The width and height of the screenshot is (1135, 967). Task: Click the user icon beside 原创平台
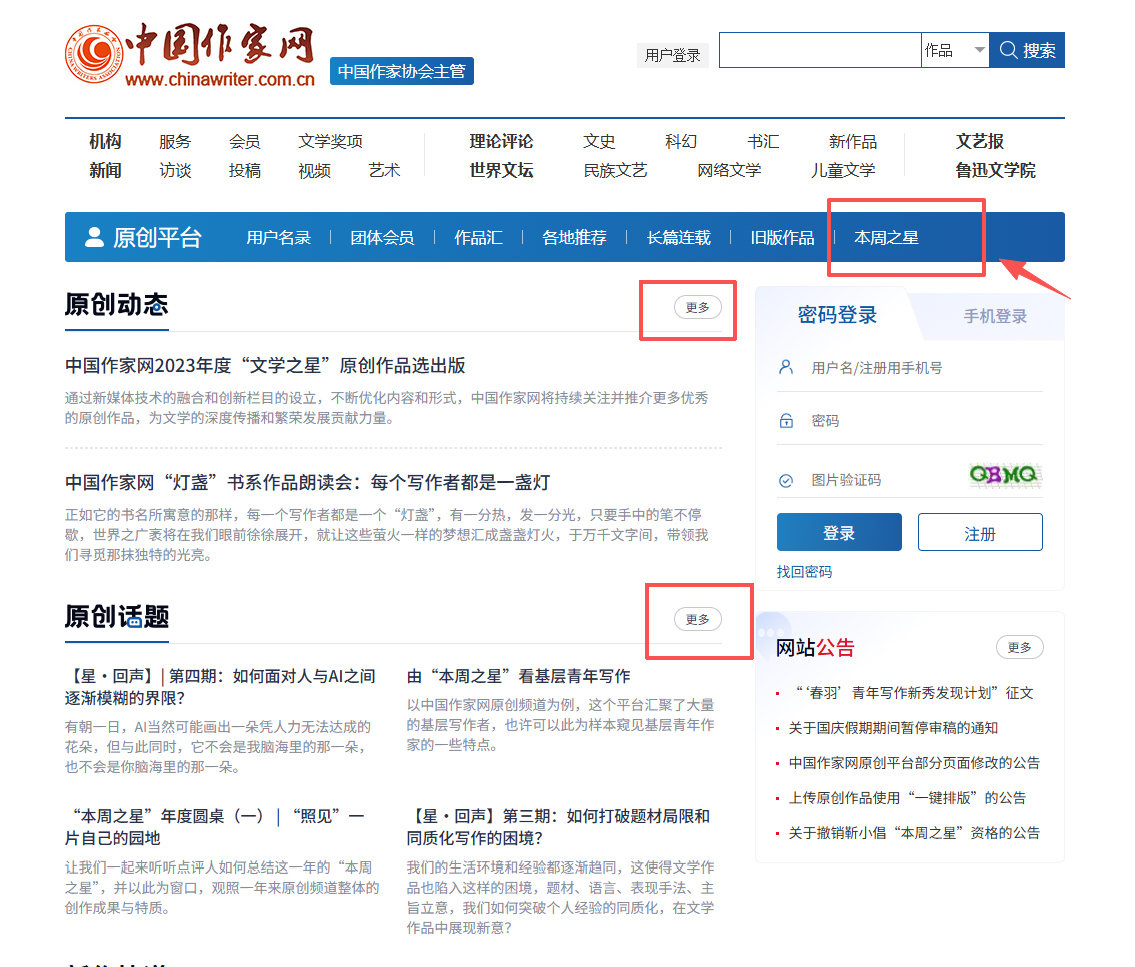pos(95,237)
